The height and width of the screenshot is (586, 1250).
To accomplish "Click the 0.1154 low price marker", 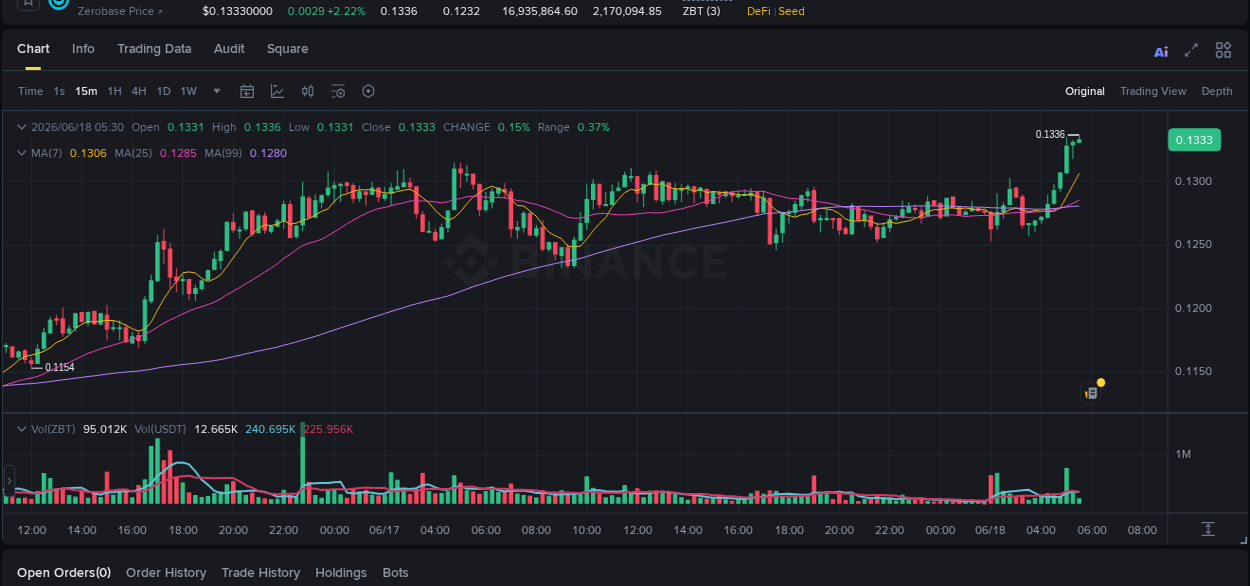I will (60, 368).
